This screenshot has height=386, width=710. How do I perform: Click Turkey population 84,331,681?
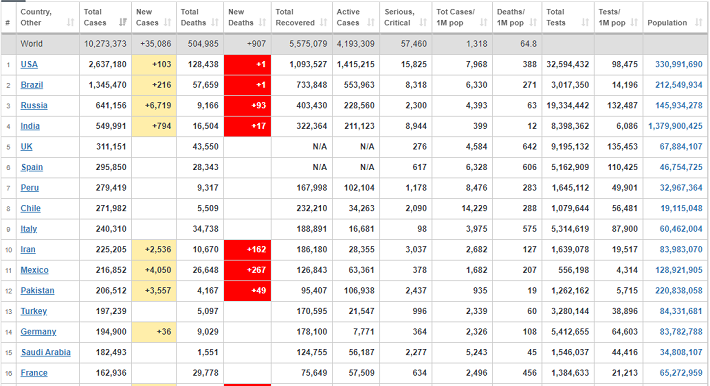681,311
